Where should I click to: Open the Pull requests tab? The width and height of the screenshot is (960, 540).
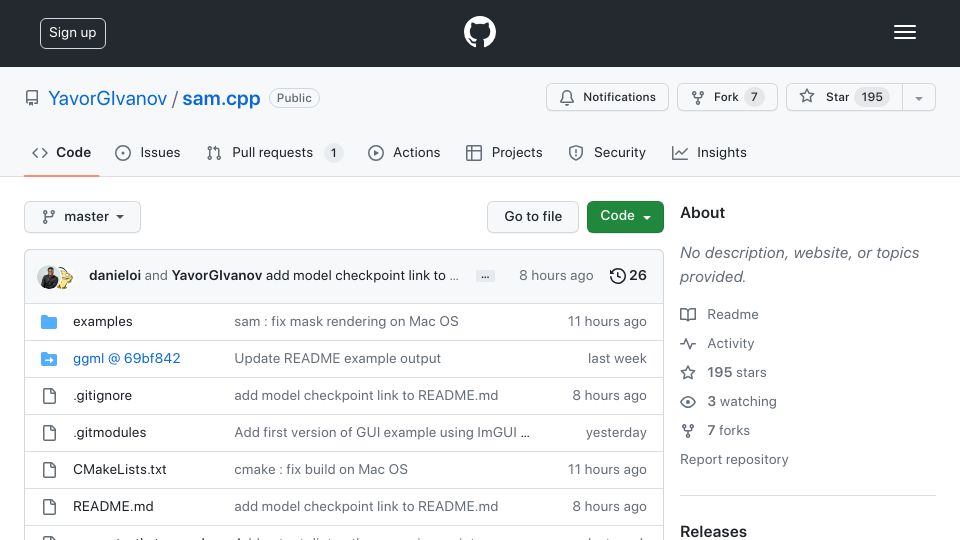pos(274,152)
